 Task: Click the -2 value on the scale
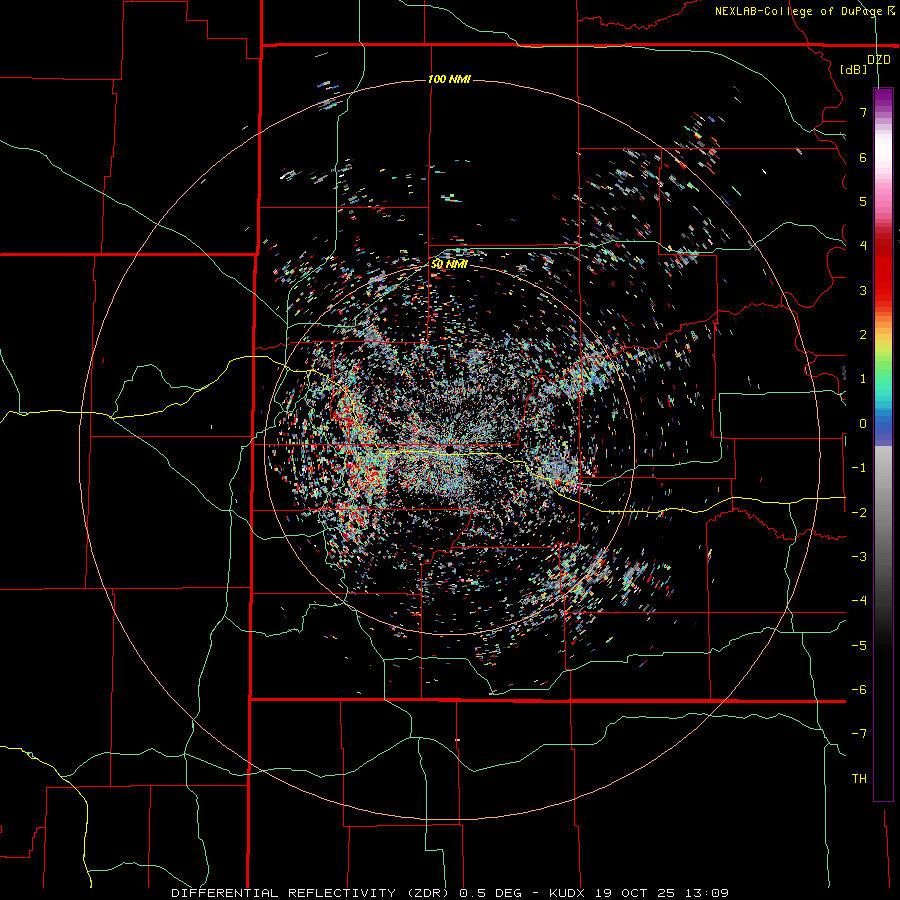pyautogui.click(x=859, y=513)
